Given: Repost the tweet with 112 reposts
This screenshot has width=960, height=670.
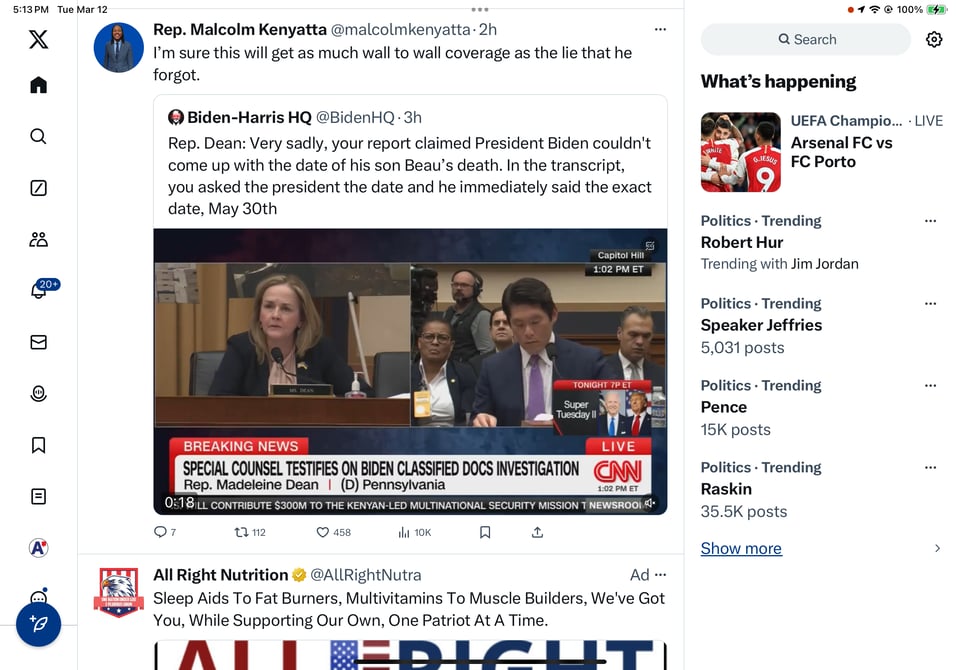Looking at the screenshot, I should [x=241, y=532].
